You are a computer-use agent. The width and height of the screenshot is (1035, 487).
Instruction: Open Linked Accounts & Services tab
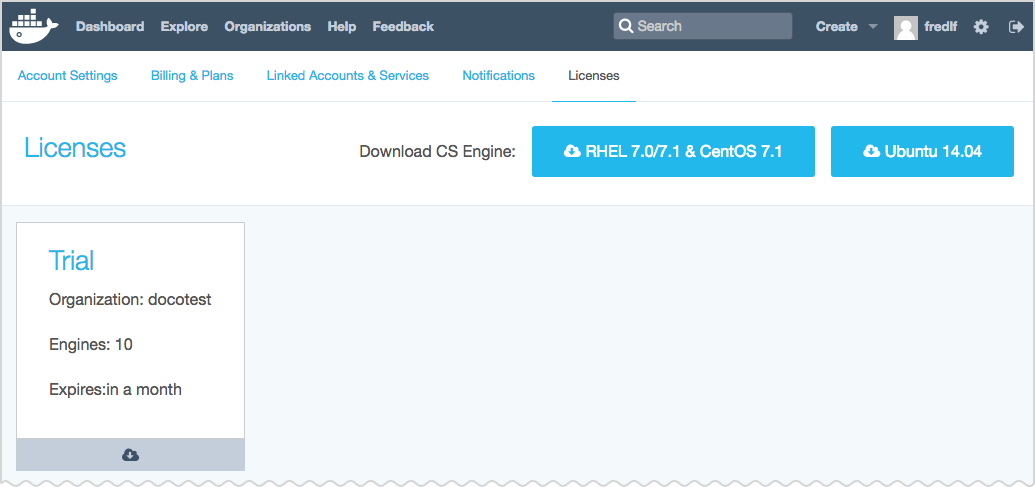[x=347, y=76]
